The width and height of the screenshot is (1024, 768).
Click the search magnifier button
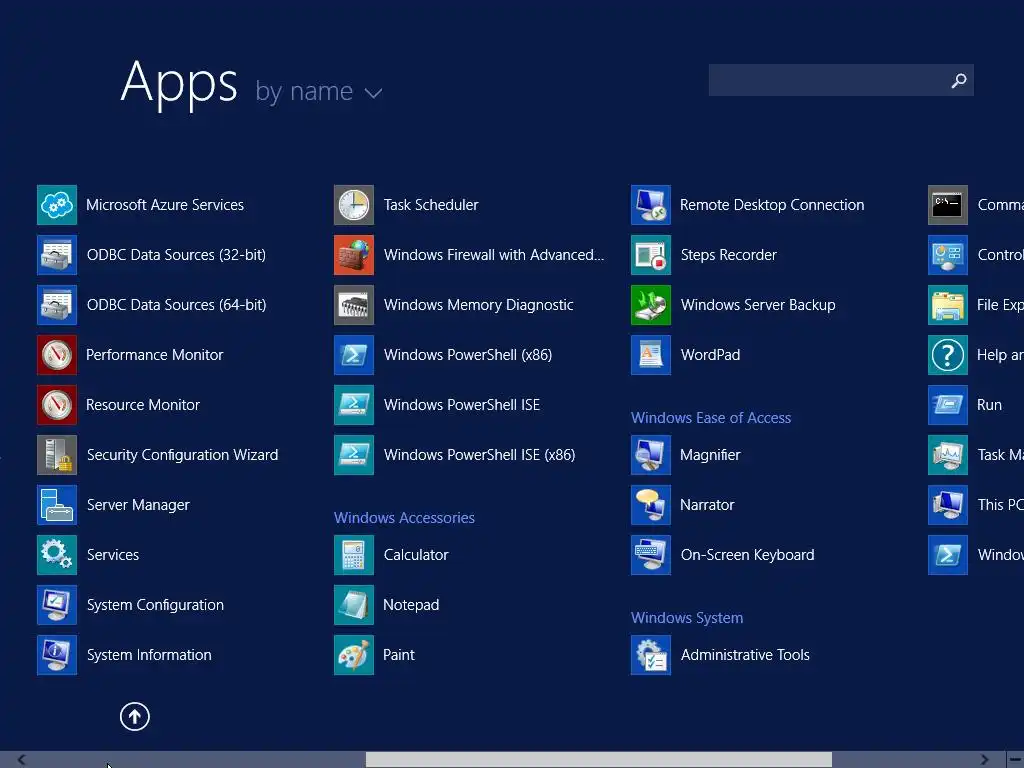(x=959, y=80)
